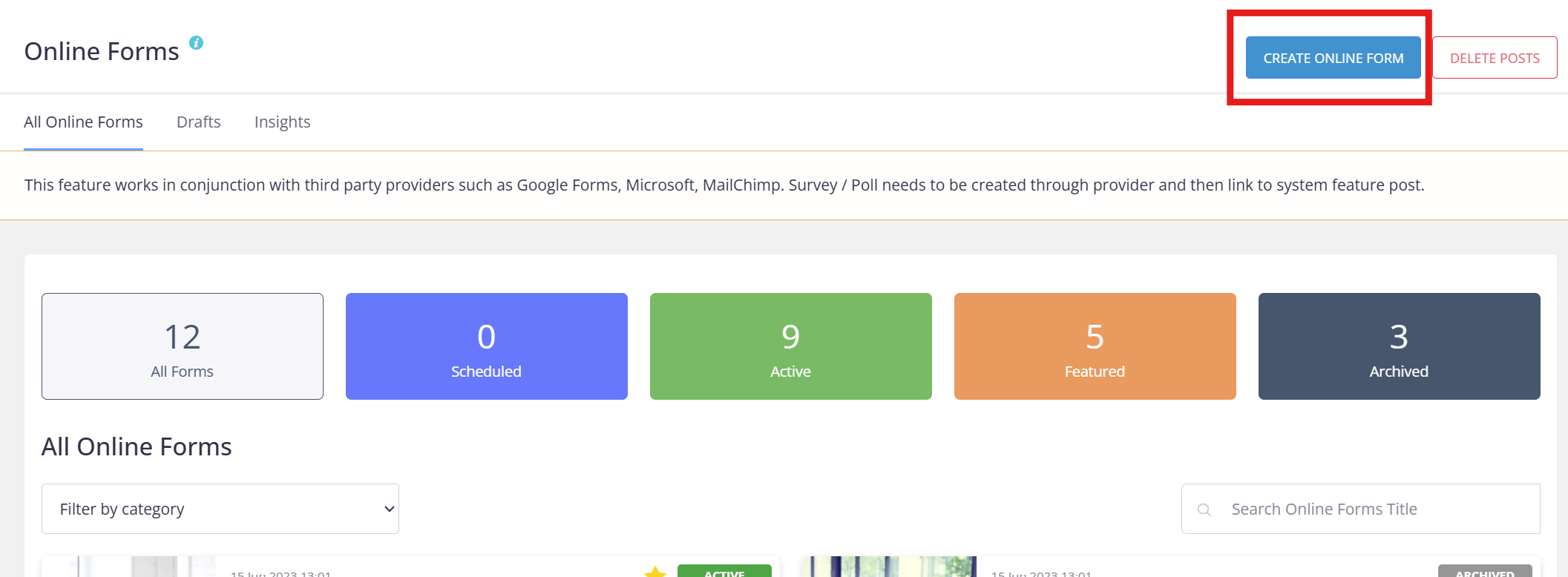Click the Delete Posts button
The image size is (1568, 577).
point(1495,58)
